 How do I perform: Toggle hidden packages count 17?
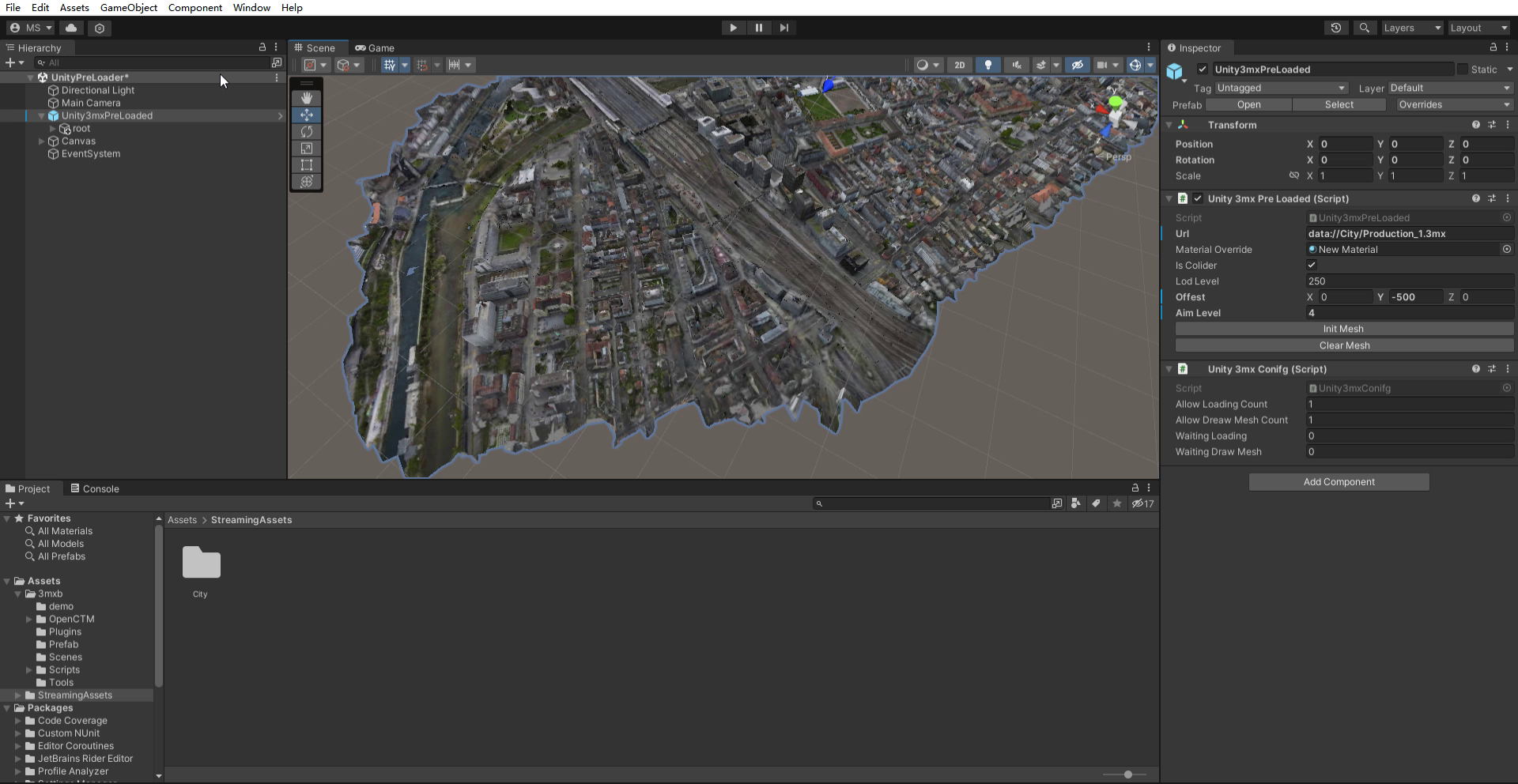point(1142,503)
